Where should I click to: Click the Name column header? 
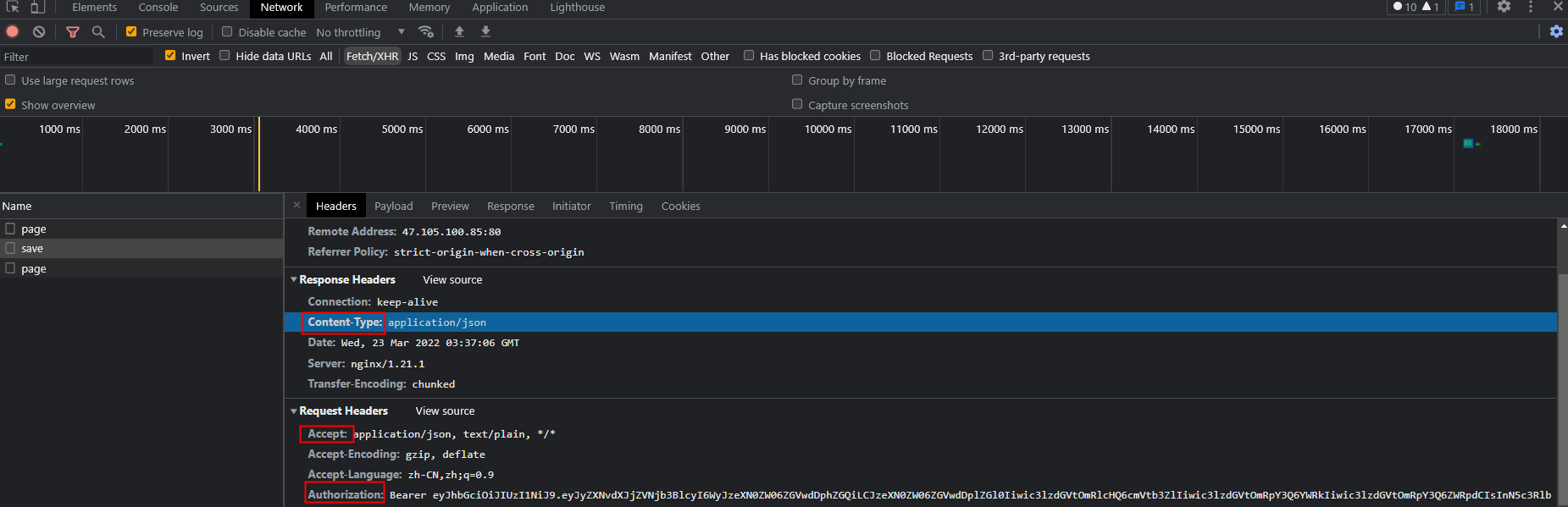point(141,206)
